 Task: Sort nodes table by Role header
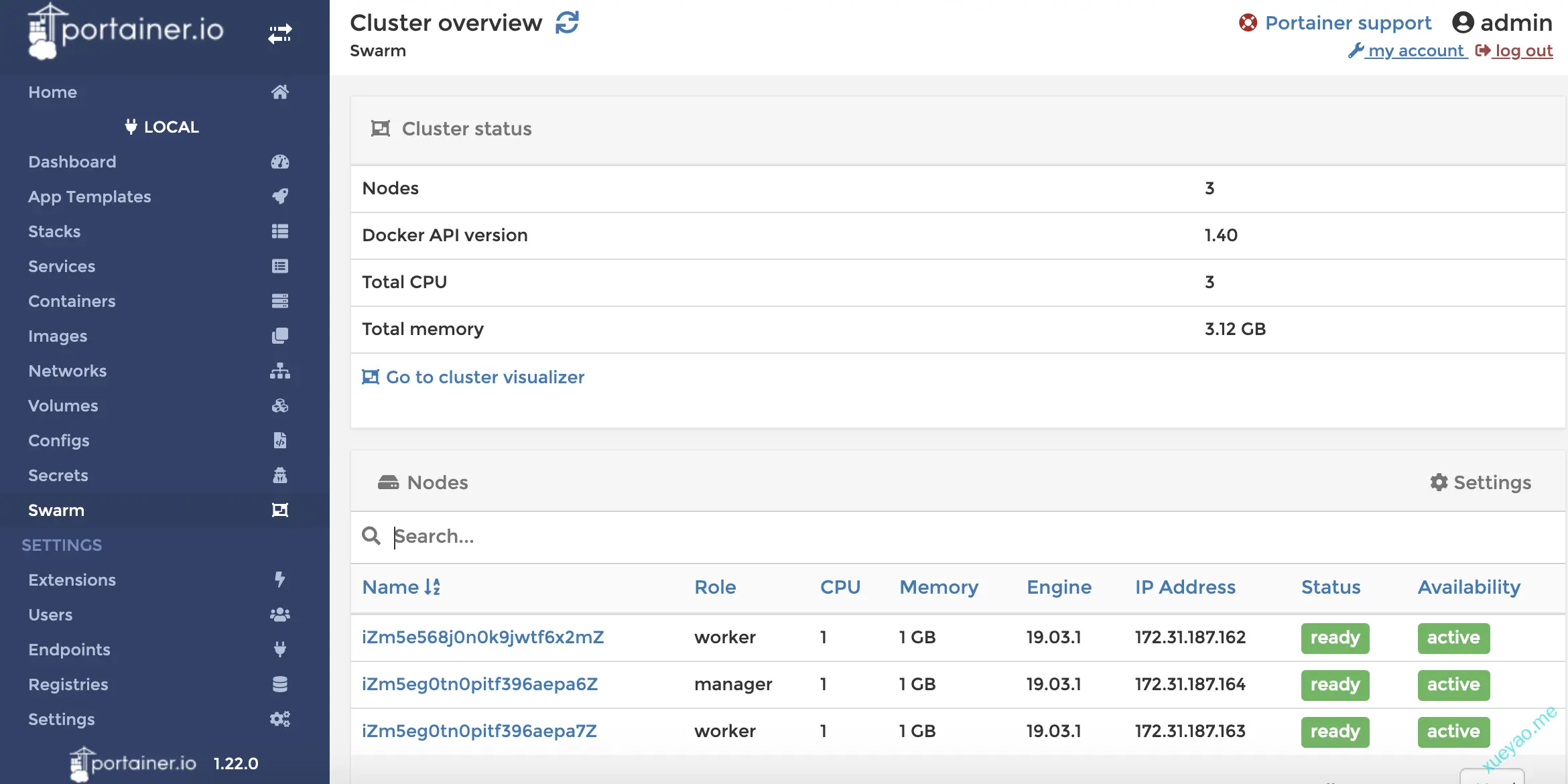tap(715, 587)
